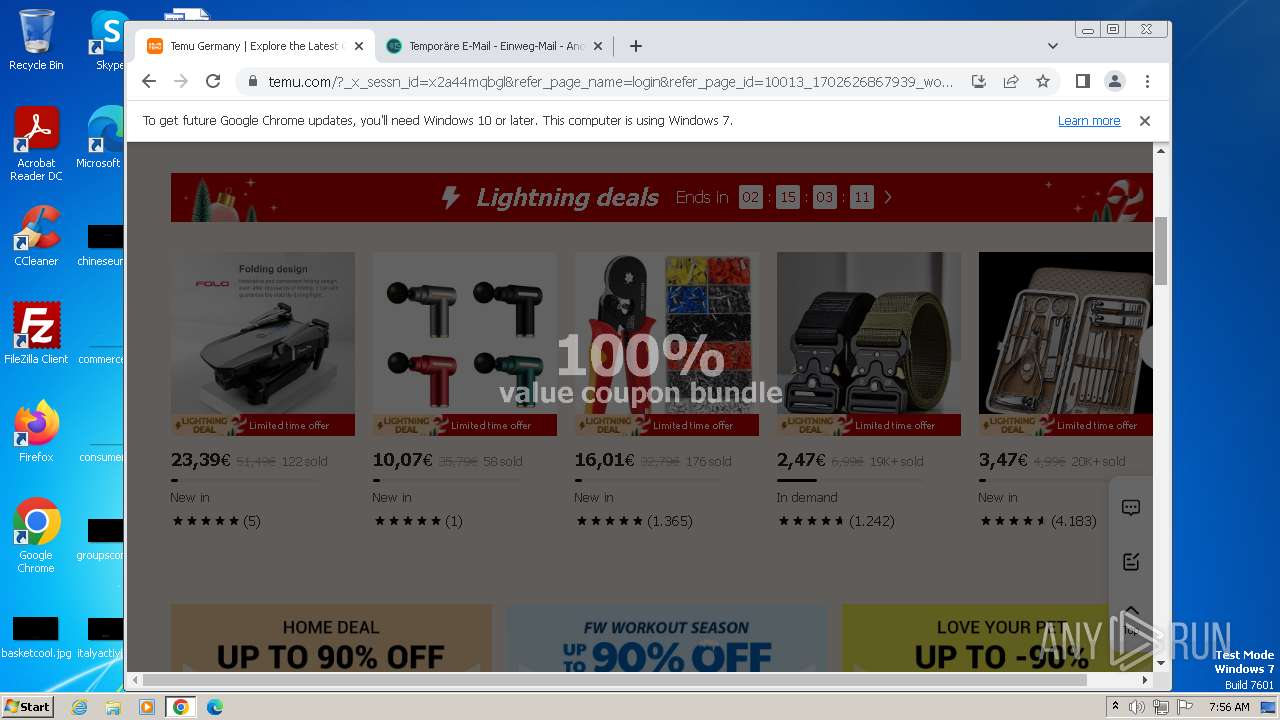Dismiss the Chrome update notification bar

coord(1145,120)
